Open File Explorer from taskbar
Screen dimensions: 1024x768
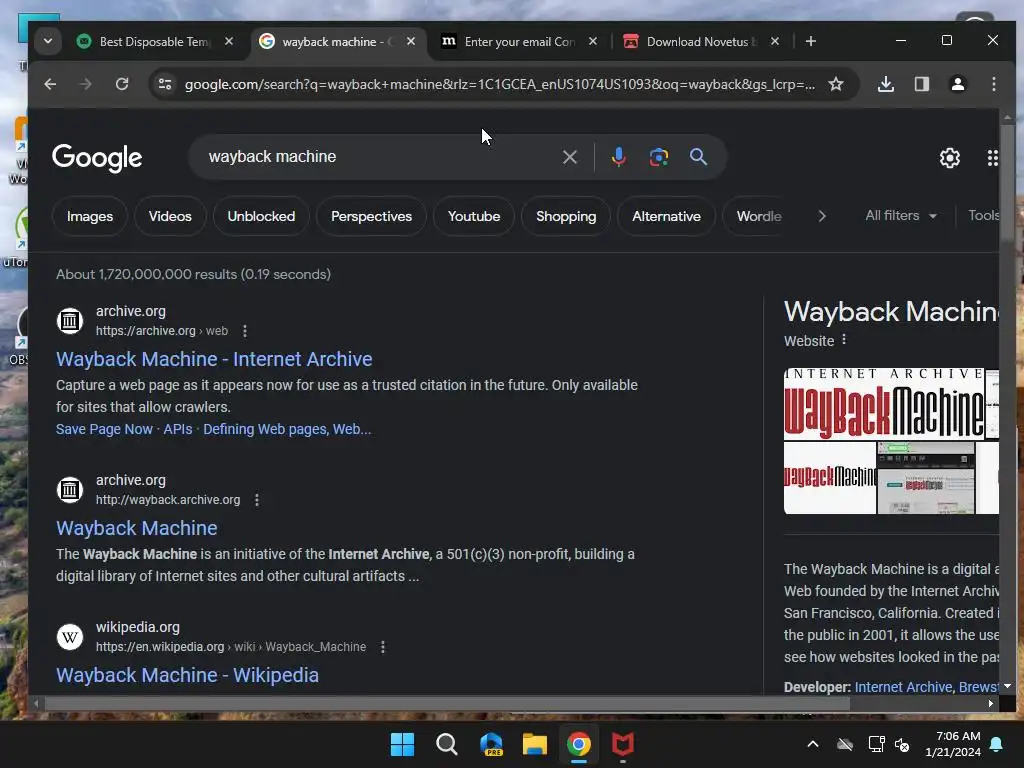pyautogui.click(x=535, y=744)
